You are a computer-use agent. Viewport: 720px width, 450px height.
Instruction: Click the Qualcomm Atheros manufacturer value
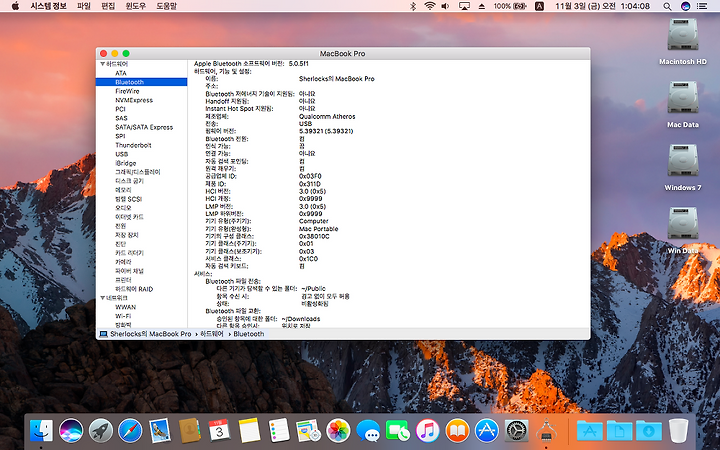pyautogui.click(x=327, y=116)
